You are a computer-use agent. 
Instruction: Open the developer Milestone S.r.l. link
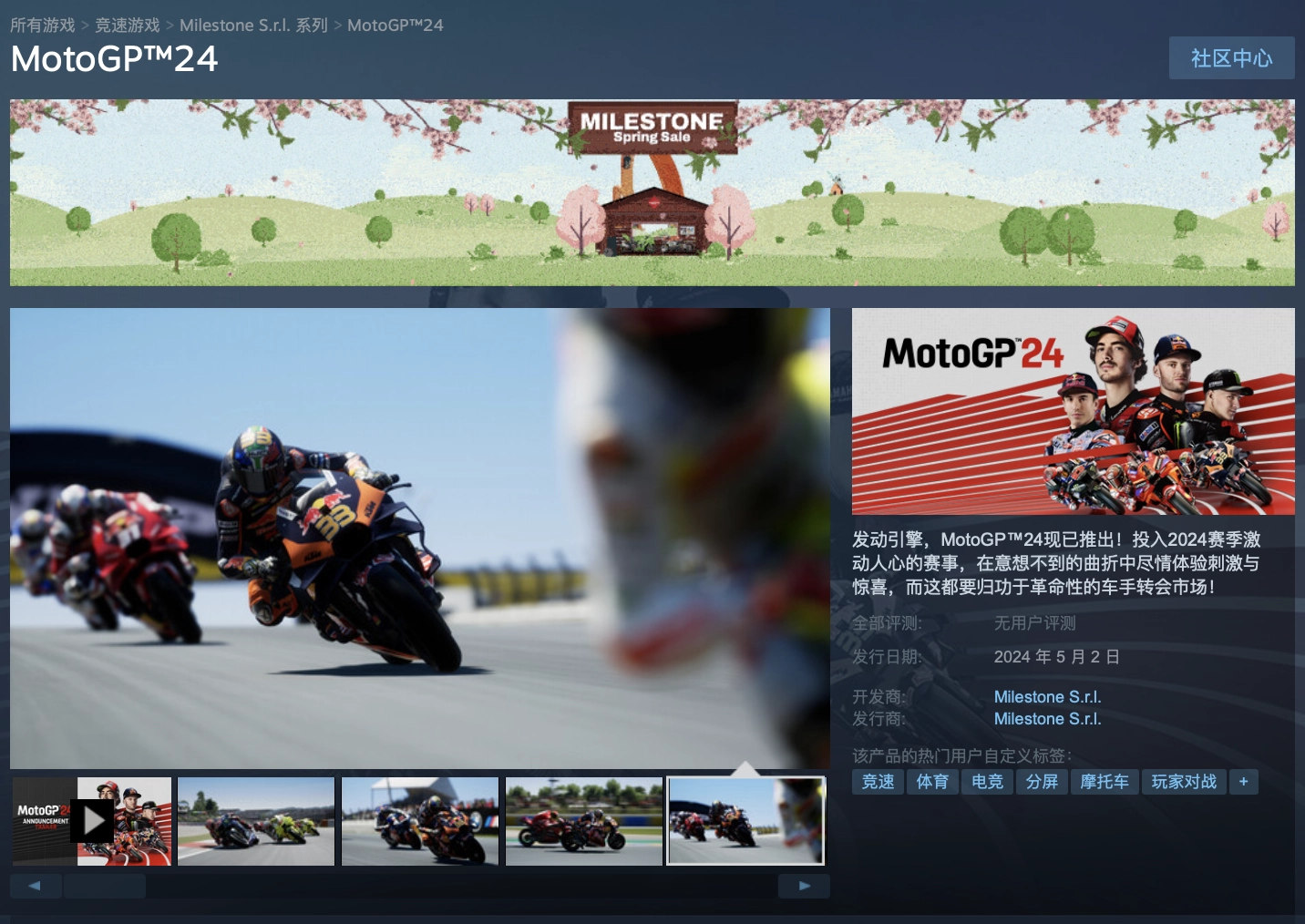coord(1047,697)
